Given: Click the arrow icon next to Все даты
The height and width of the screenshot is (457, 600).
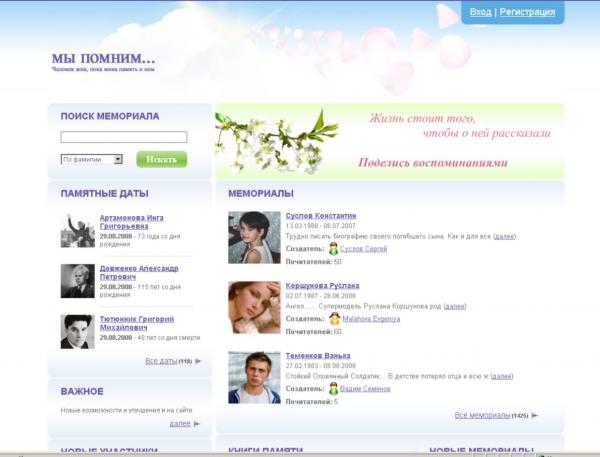Looking at the screenshot, I should (x=198, y=361).
